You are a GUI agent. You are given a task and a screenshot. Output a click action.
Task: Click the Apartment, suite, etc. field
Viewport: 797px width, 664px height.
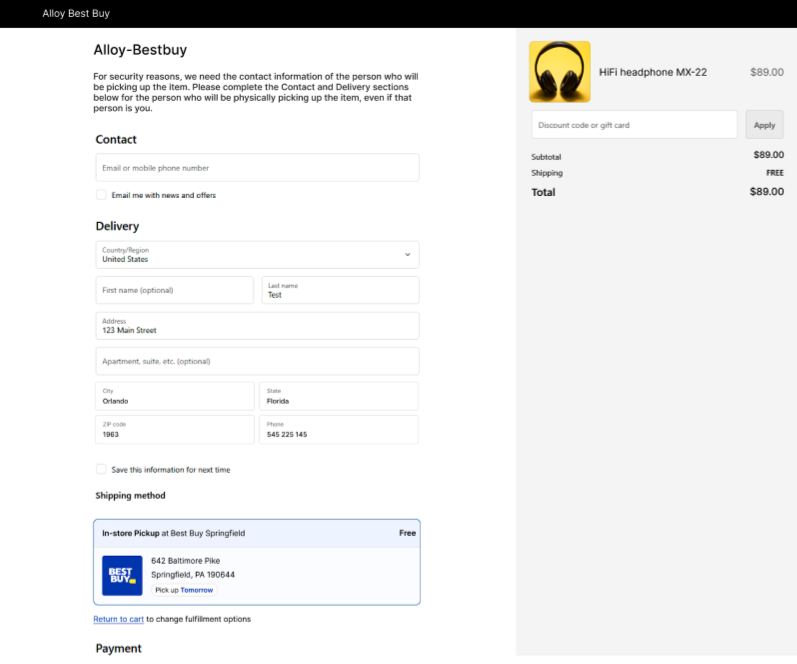[257, 361]
